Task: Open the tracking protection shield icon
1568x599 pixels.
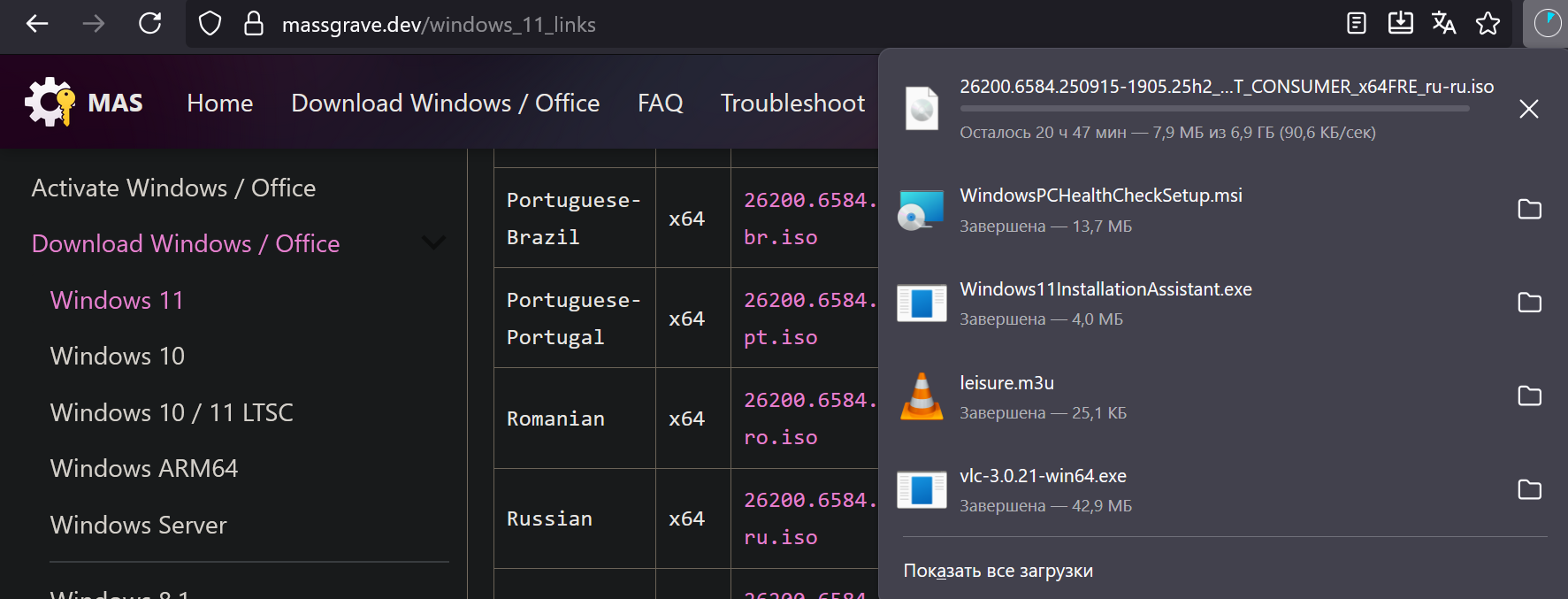Action: [x=210, y=24]
